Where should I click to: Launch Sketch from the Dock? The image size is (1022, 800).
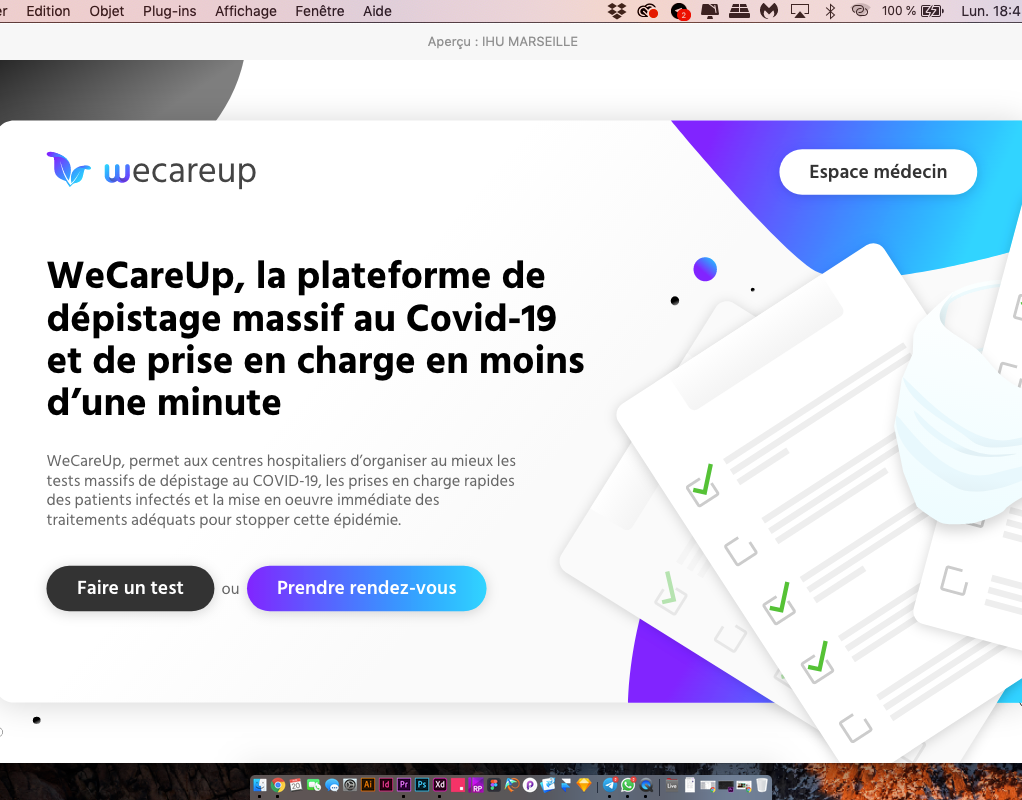click(583, 785)
